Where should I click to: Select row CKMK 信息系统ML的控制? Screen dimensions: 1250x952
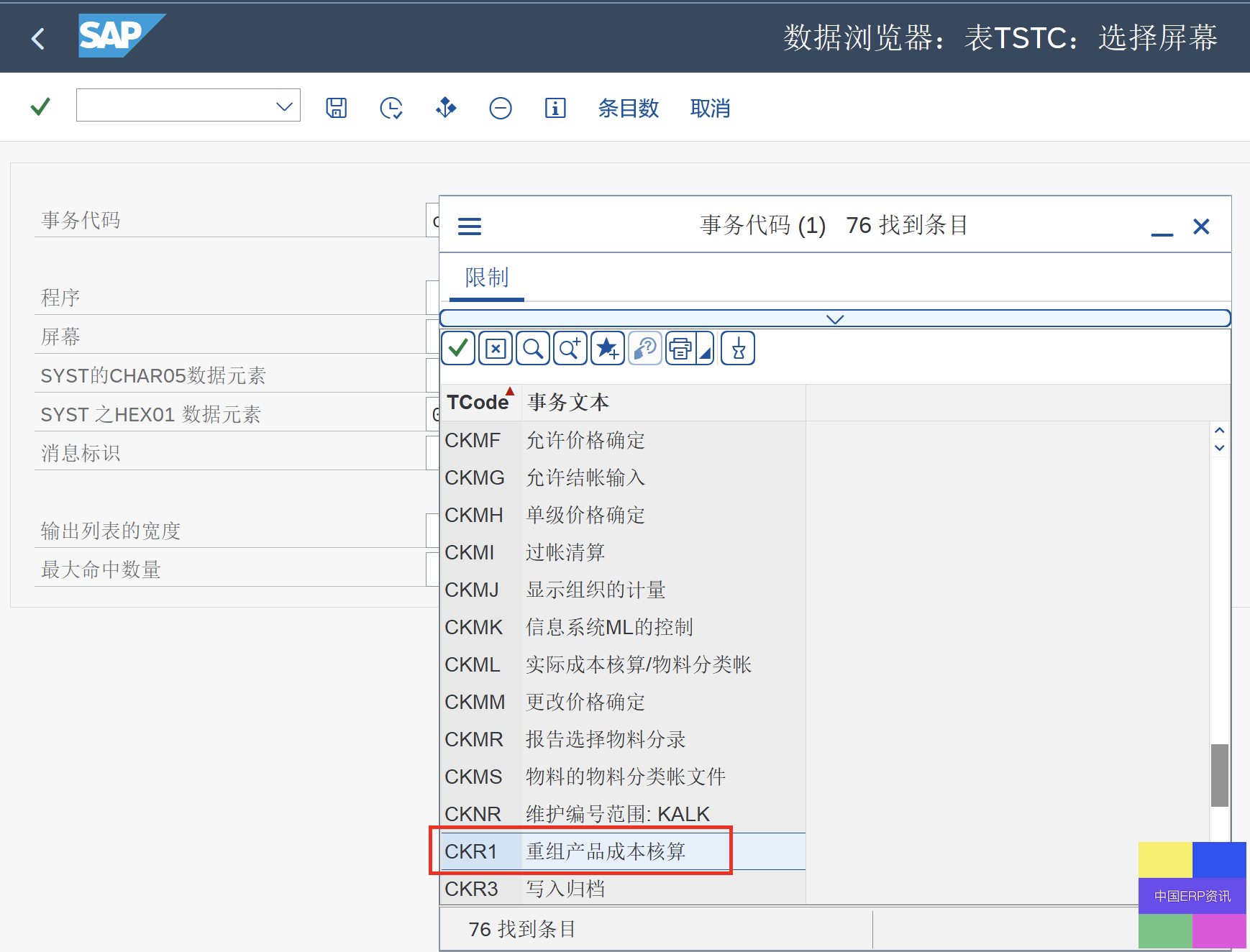(623, 627)
